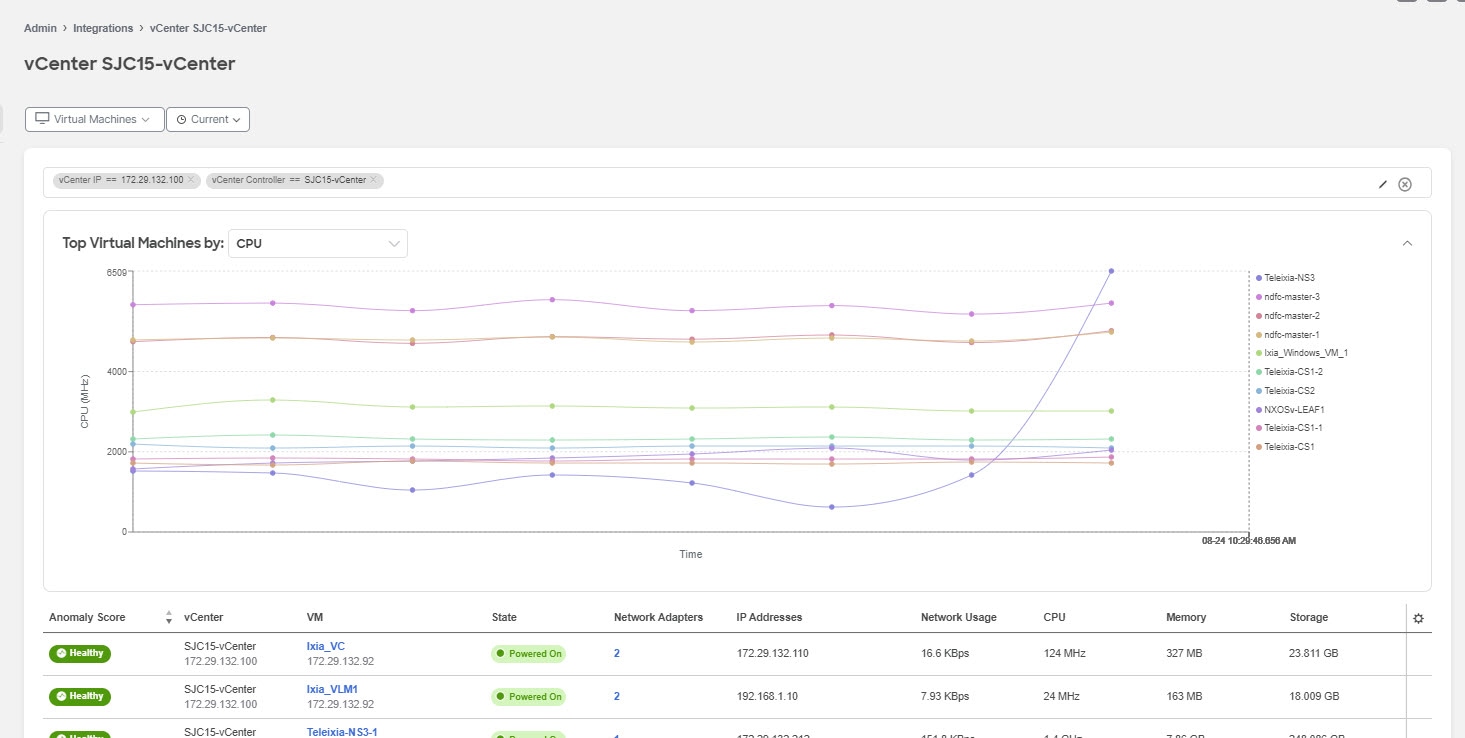Click the 16.6 KBps network usage value
1465x738 pixels.
click(945, 653)
